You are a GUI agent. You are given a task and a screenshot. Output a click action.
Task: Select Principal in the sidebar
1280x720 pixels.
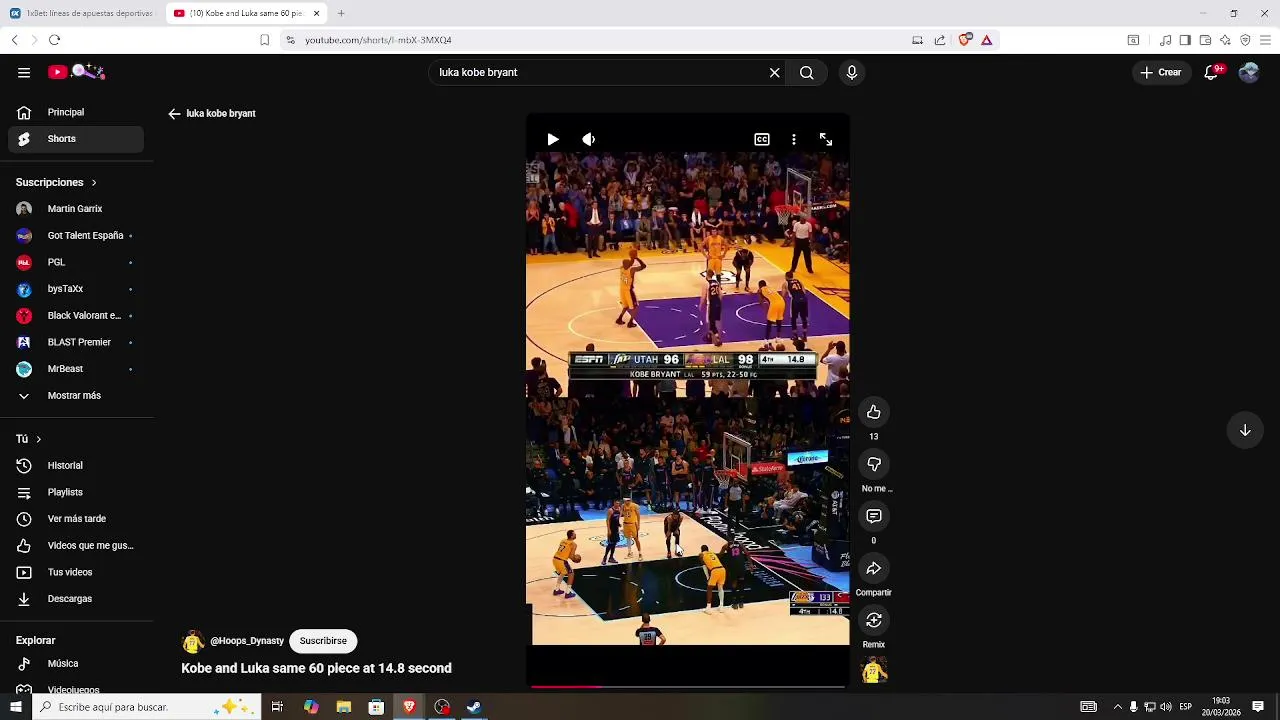[x=76, y=113]
